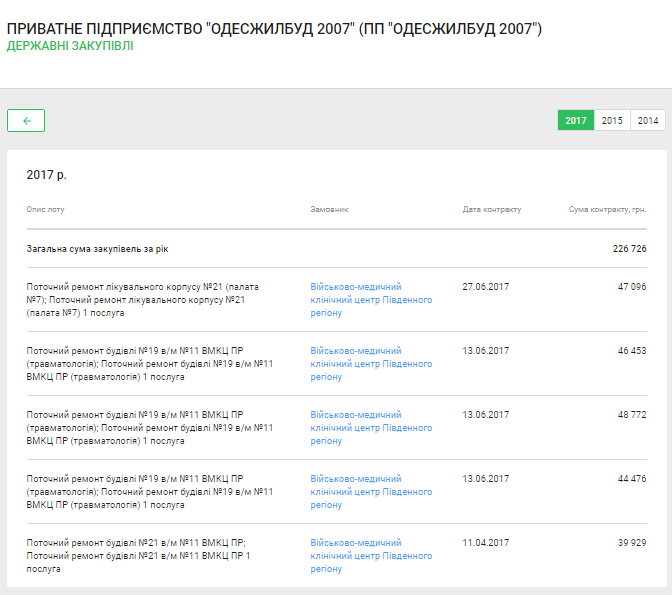Open customer link in the 44 476 contract row
Screen dimensions: 672x595
click(371, 491)
